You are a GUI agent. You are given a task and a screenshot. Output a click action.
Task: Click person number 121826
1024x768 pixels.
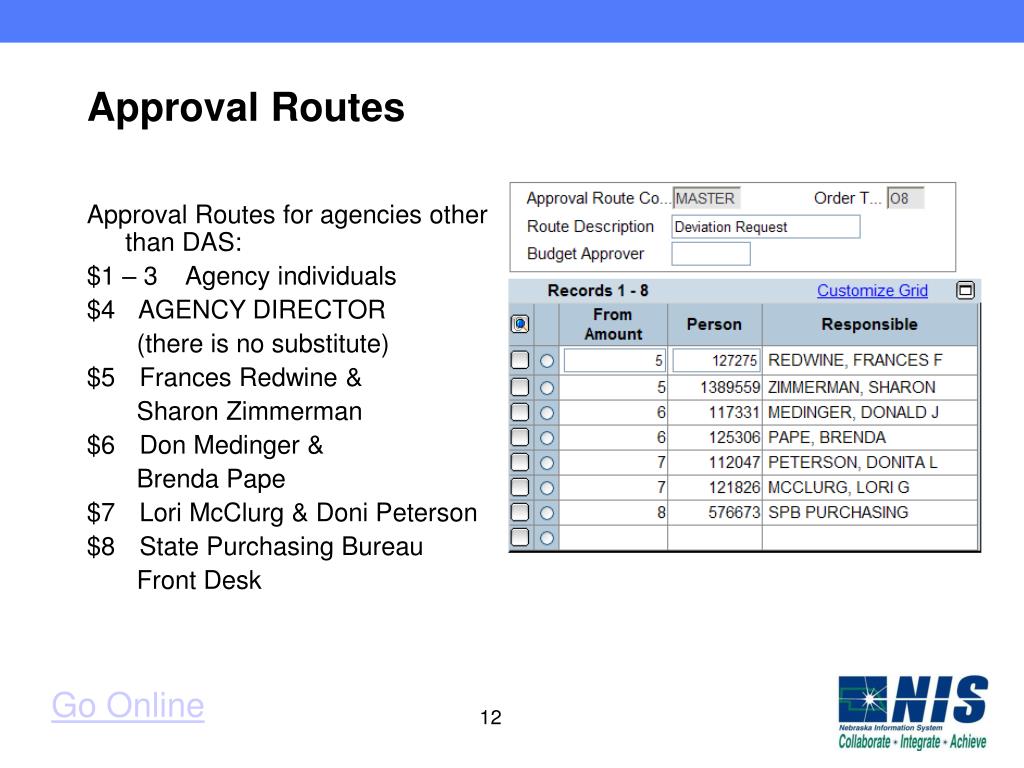[x=734, y=488]
